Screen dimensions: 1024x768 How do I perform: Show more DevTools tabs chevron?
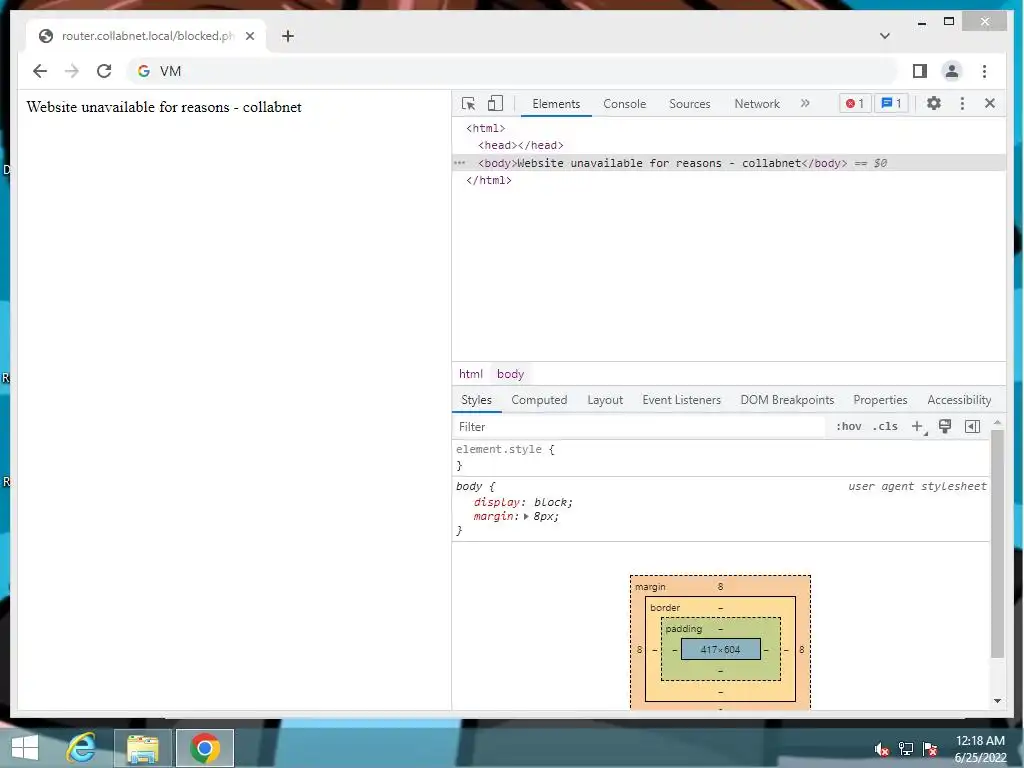tap(805, 103)
